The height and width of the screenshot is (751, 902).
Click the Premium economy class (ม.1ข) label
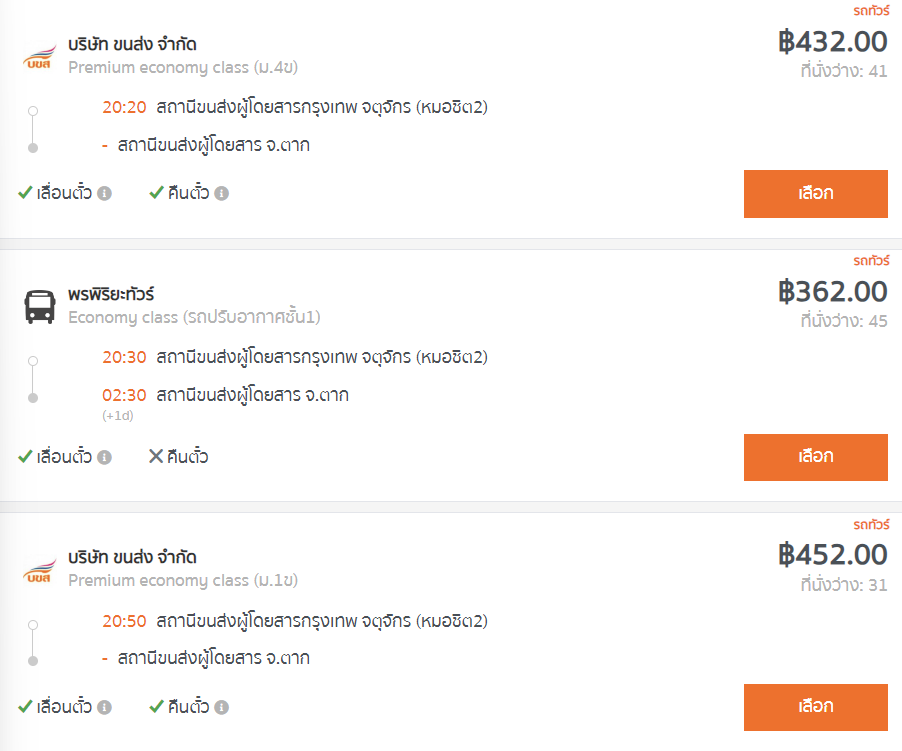183,580
